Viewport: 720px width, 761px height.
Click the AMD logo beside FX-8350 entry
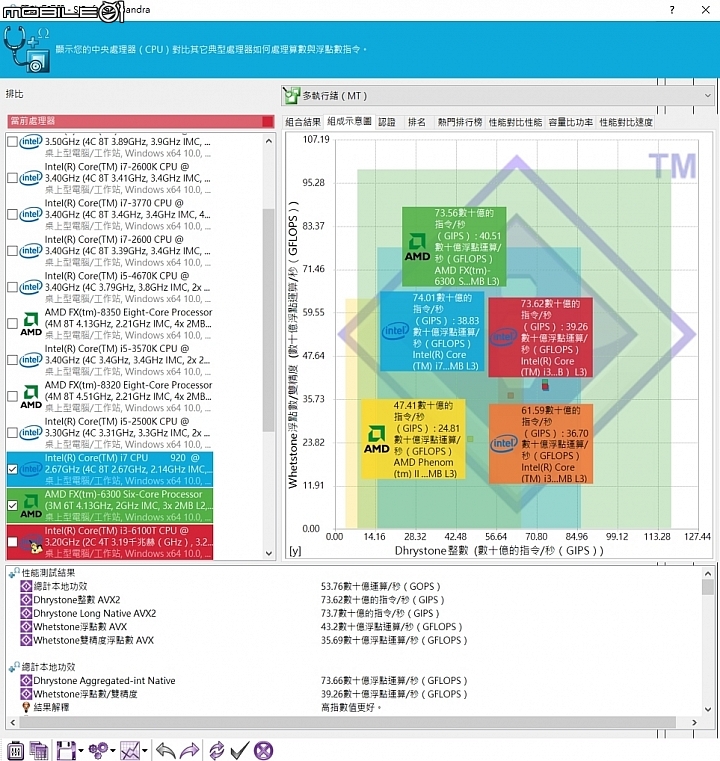point(31,324)
